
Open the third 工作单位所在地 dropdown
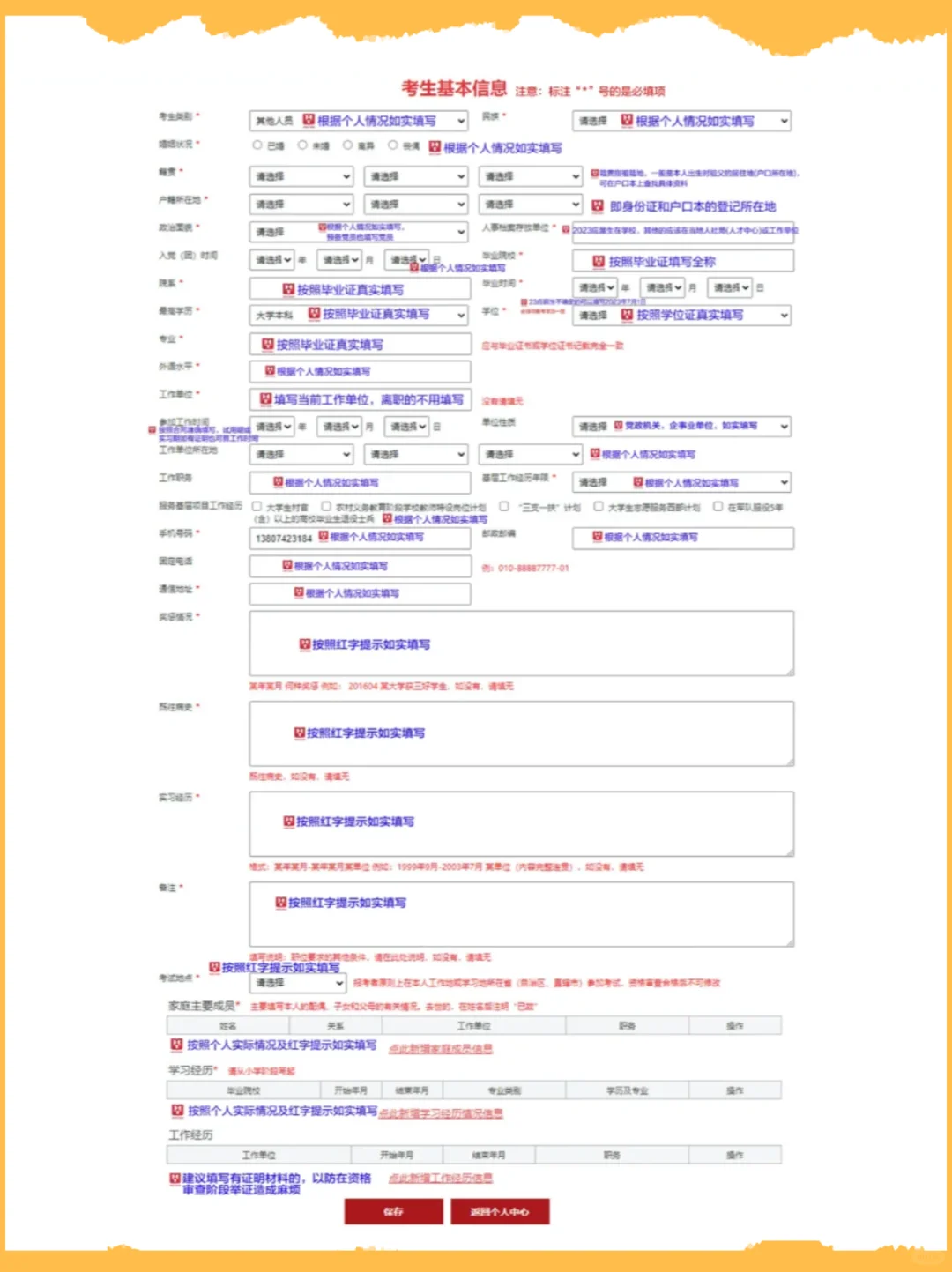531,454
